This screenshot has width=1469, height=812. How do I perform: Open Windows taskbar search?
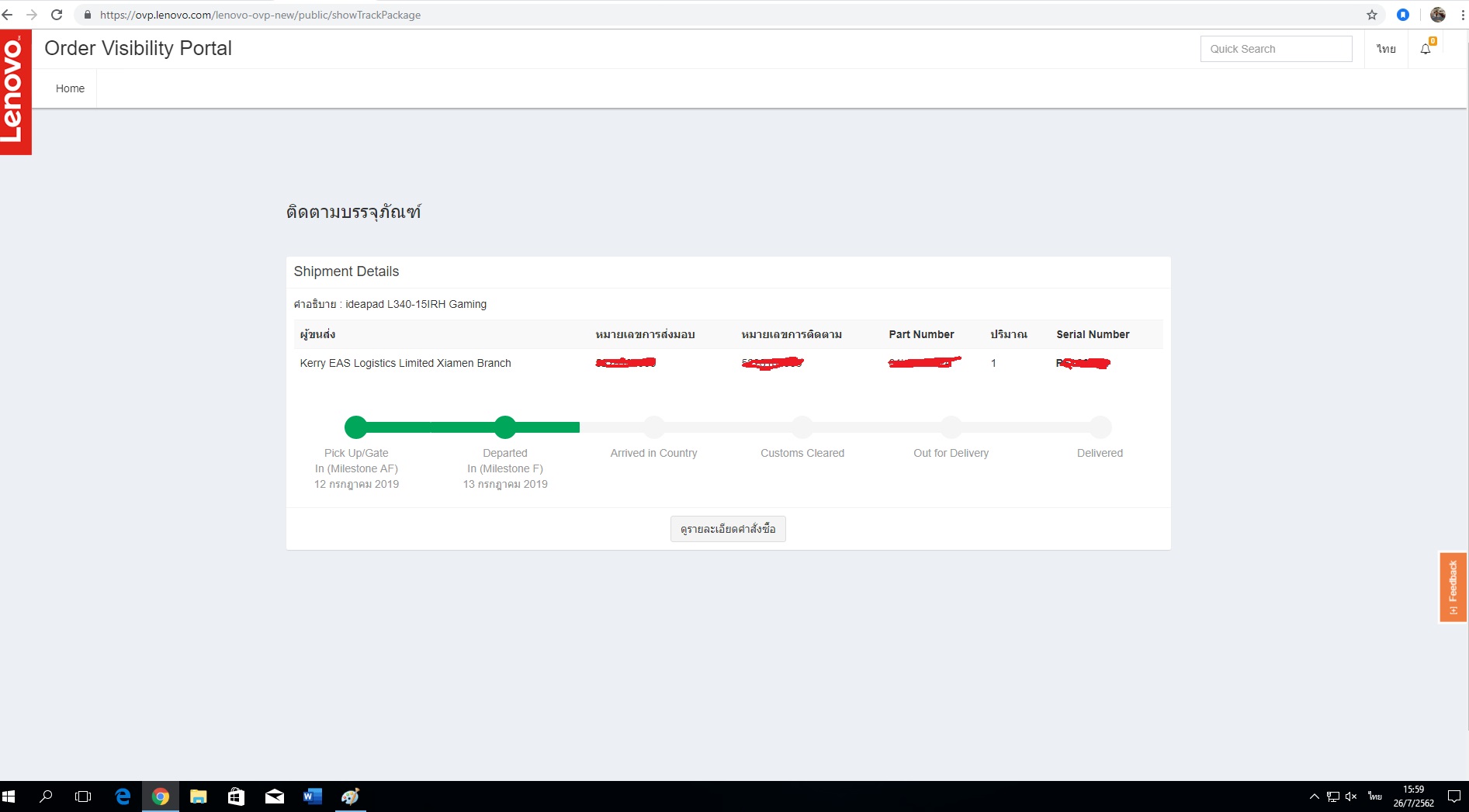pyautogui.click(x=46, y=796)
